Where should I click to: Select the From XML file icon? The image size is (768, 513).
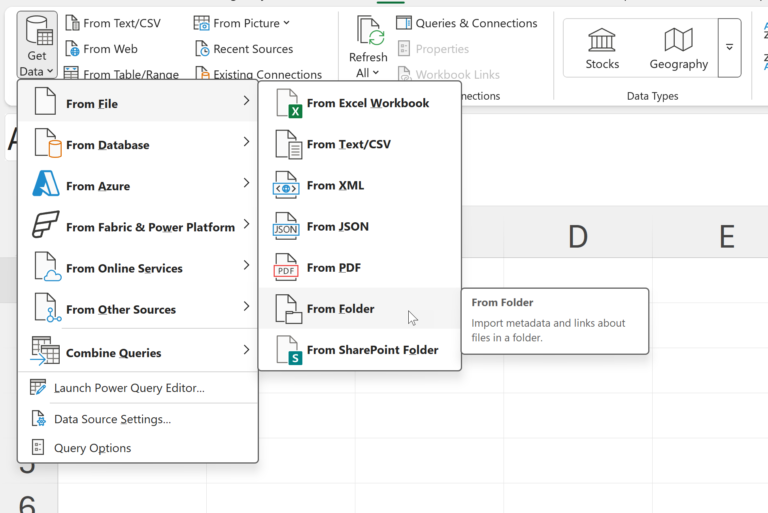[x=288, y=186]
